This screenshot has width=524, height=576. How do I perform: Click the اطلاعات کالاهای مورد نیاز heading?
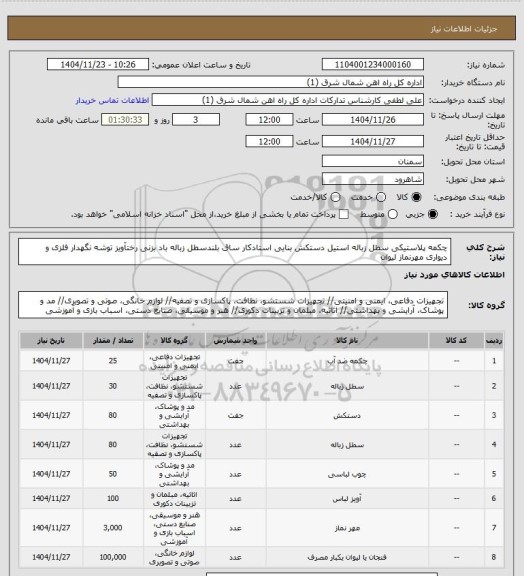pos(455,275)
